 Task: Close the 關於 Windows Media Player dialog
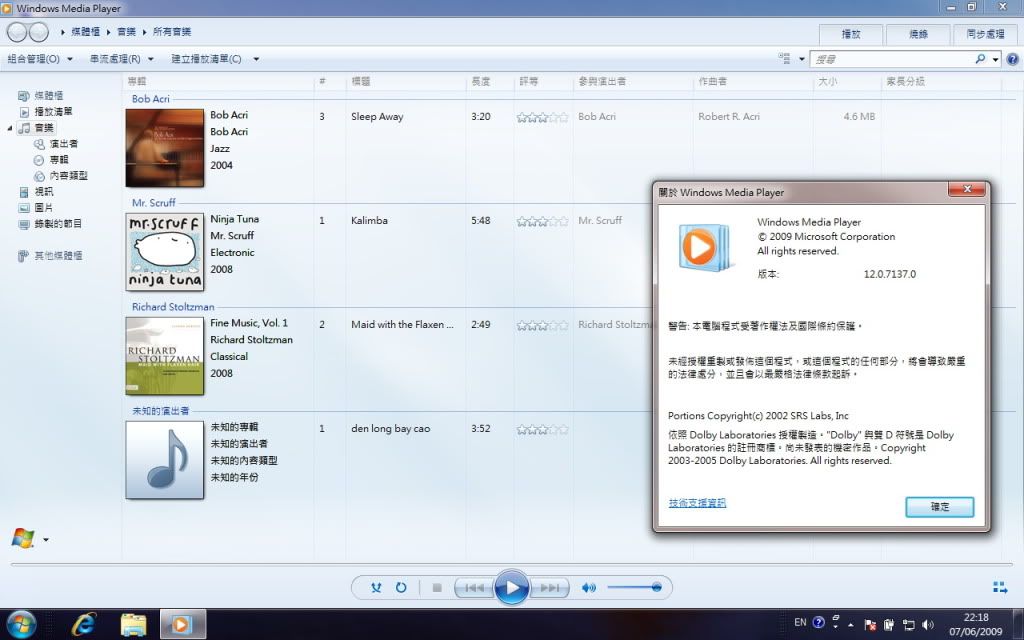967,189
